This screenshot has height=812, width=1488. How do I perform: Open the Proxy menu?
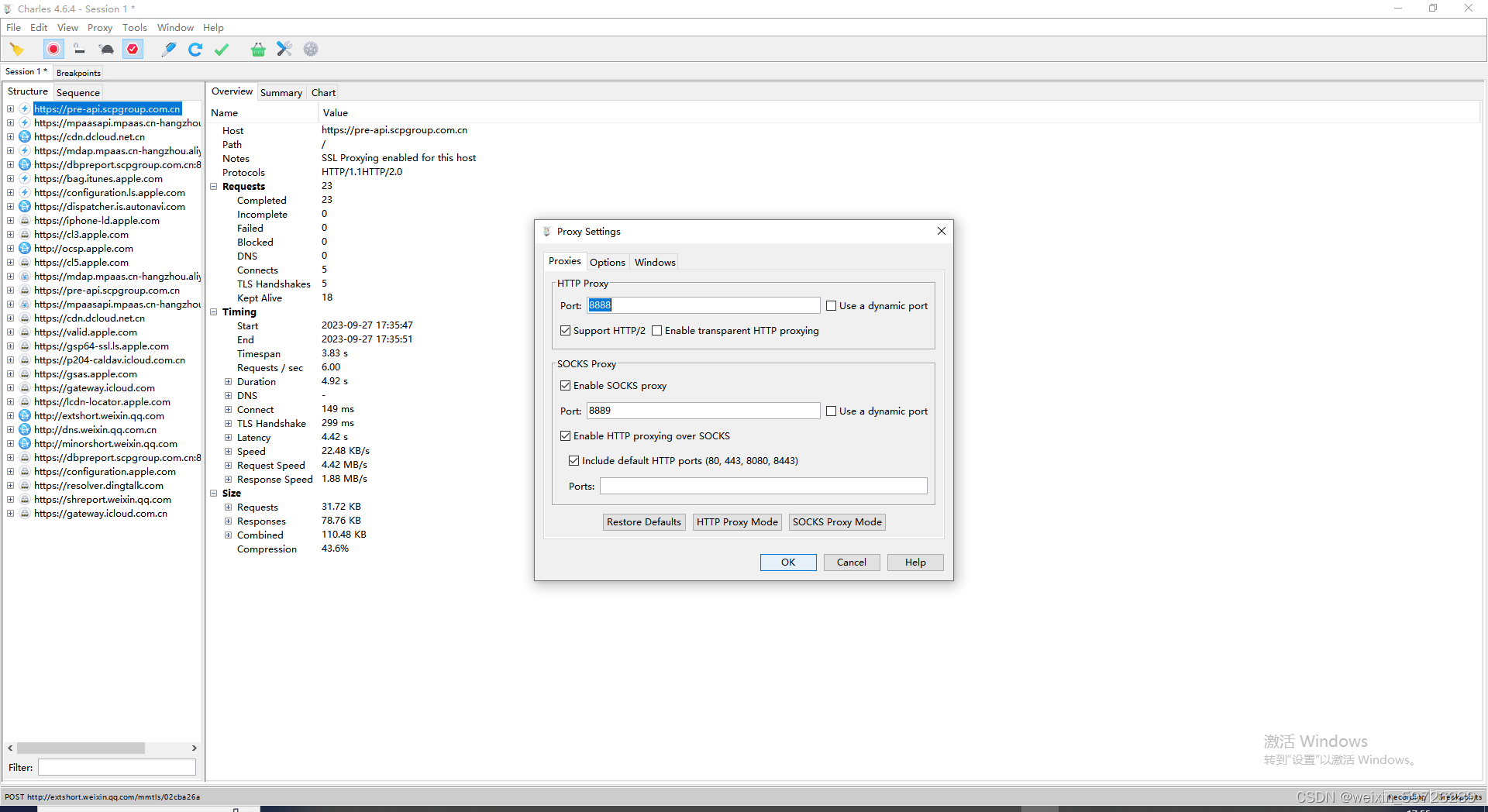coord(100,28)
